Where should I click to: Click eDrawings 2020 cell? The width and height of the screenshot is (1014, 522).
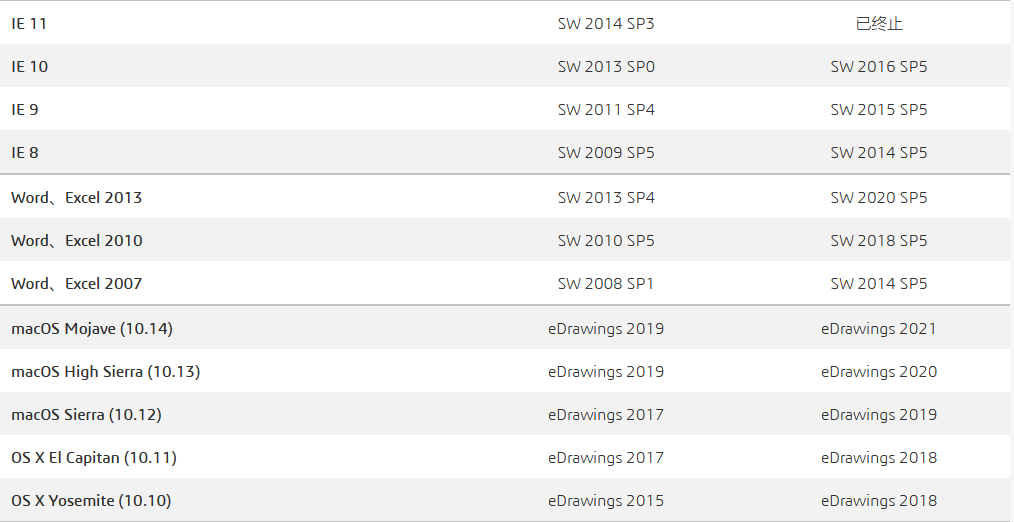878,372
